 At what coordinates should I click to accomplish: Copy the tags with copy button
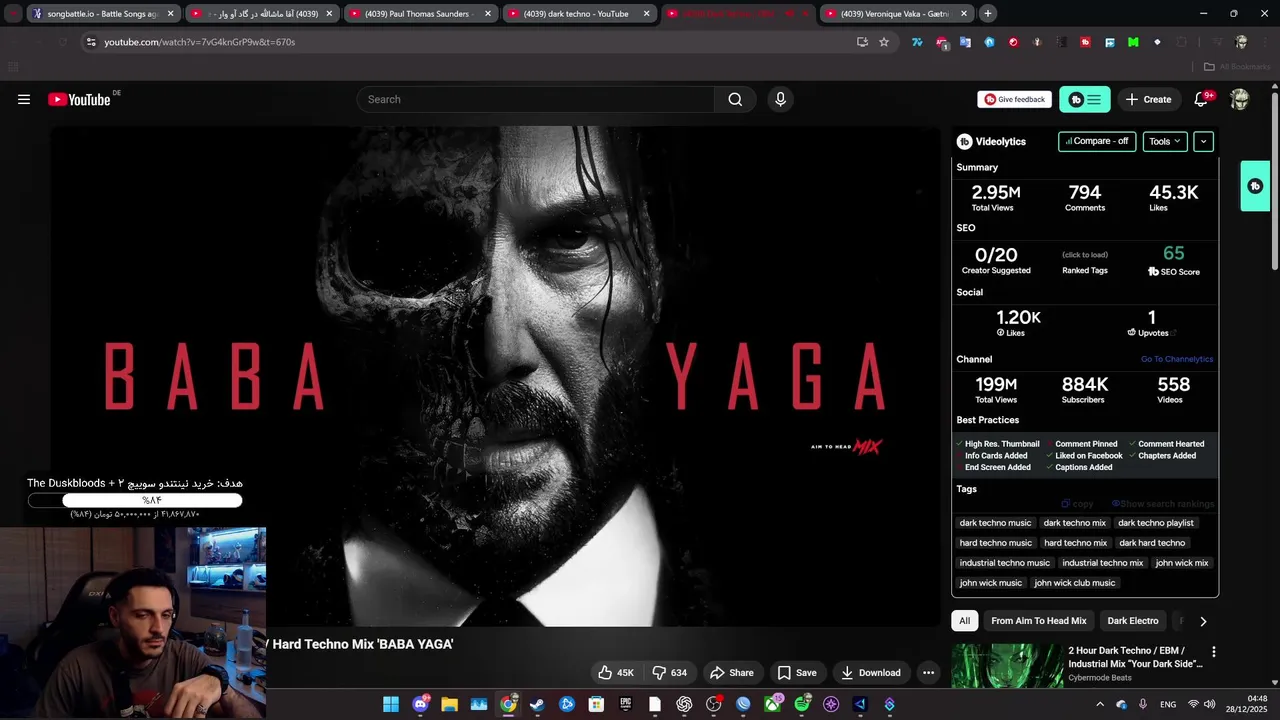coord(1078,504)
